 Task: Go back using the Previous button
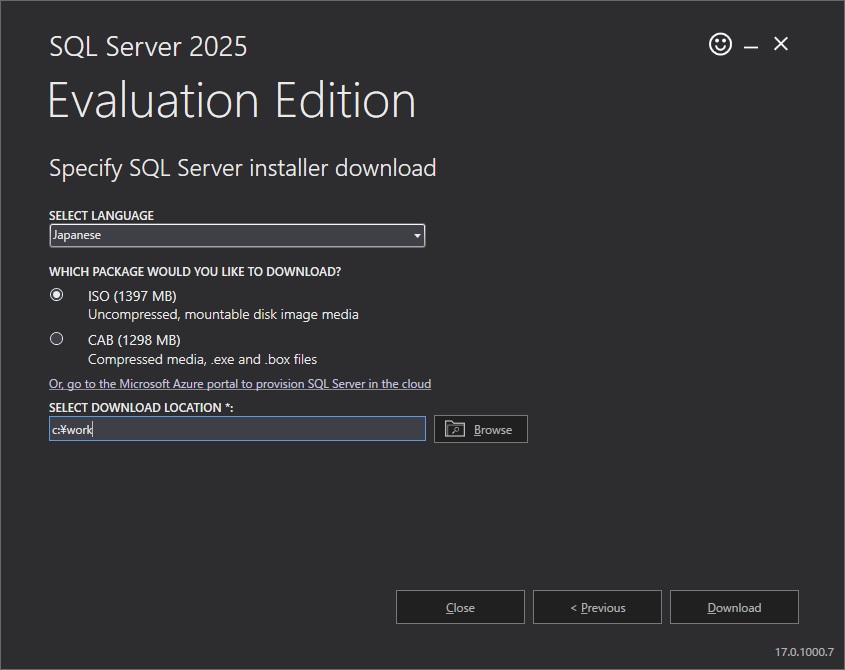(597, 606)
